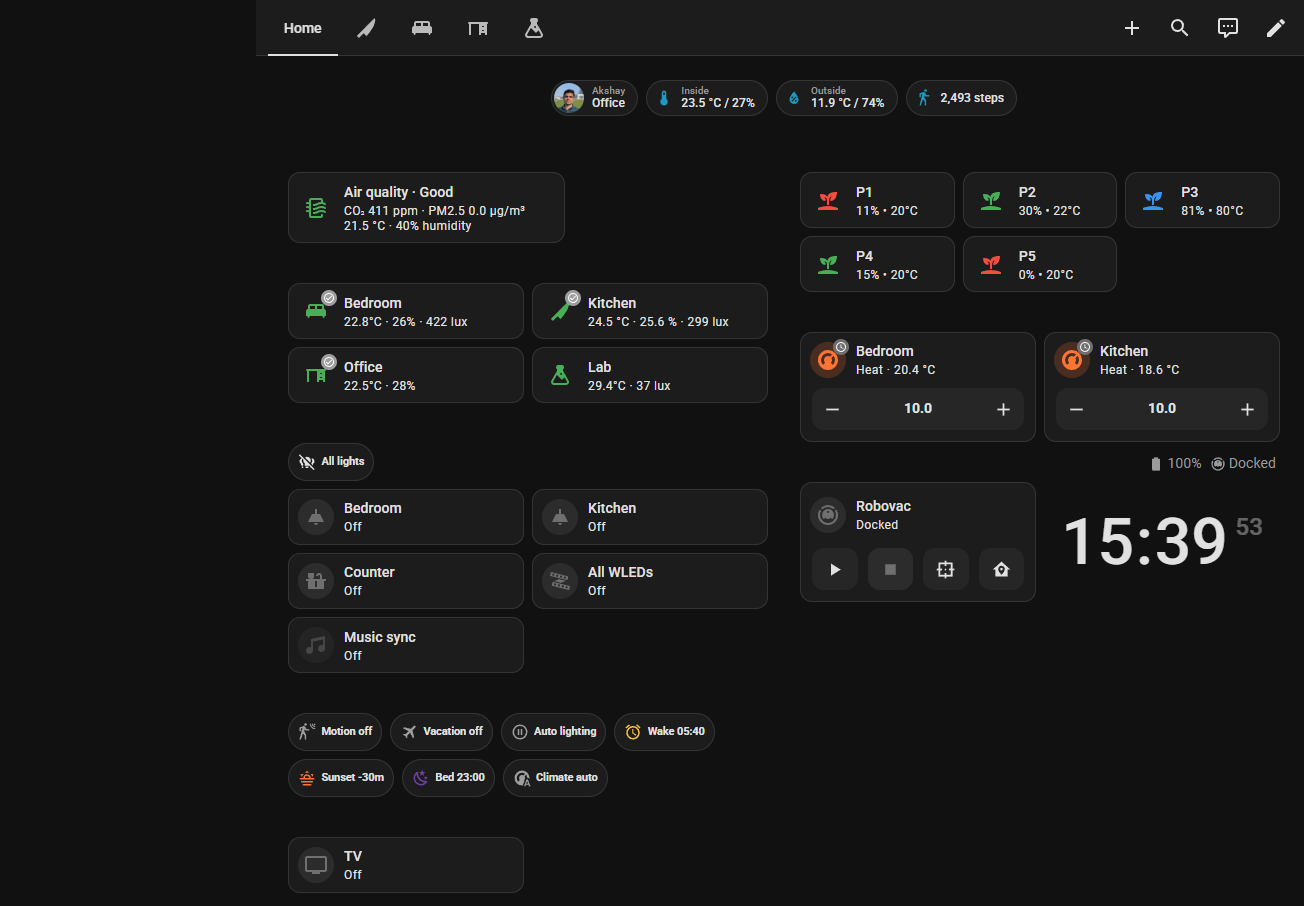Stop the Robovac cleaning
Screen dimensions: 1304x906
[891, 569]
